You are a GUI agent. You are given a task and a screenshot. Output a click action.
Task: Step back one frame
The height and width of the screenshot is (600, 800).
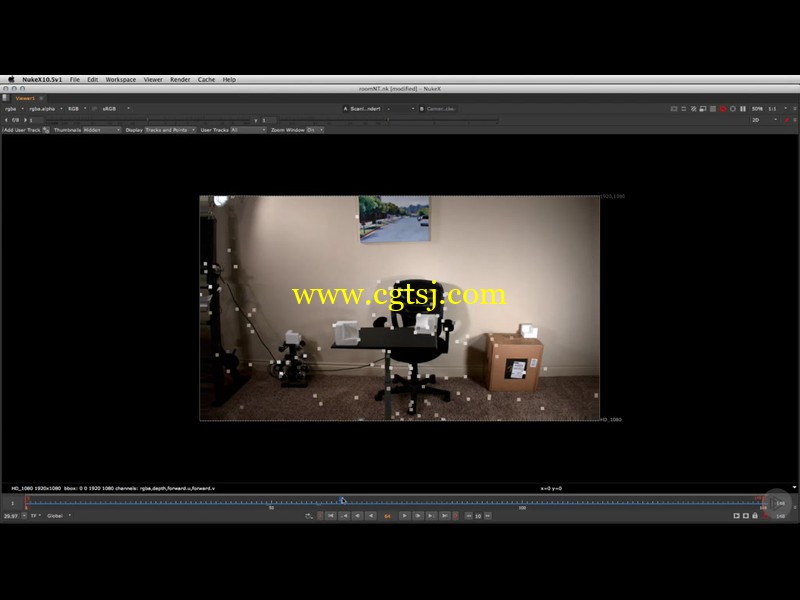(358, 516)
